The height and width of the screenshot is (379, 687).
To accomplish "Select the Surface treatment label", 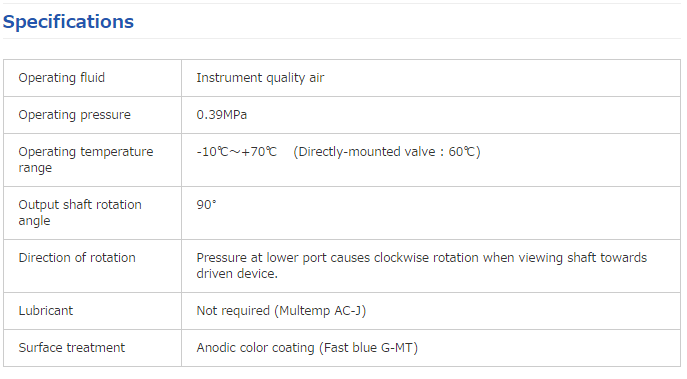I will [72, 348].
